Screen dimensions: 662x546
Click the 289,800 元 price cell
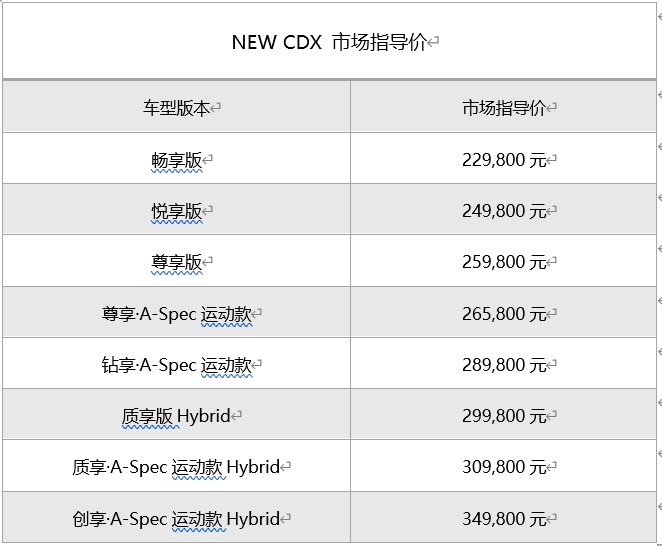click(503, 364)
